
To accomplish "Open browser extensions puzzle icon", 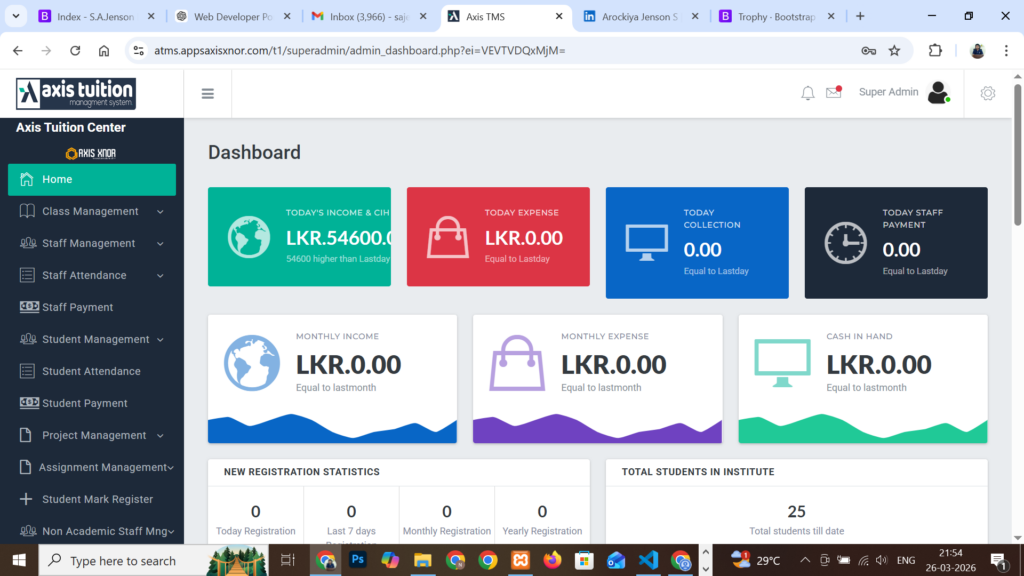I will click(x=935, y=50).
